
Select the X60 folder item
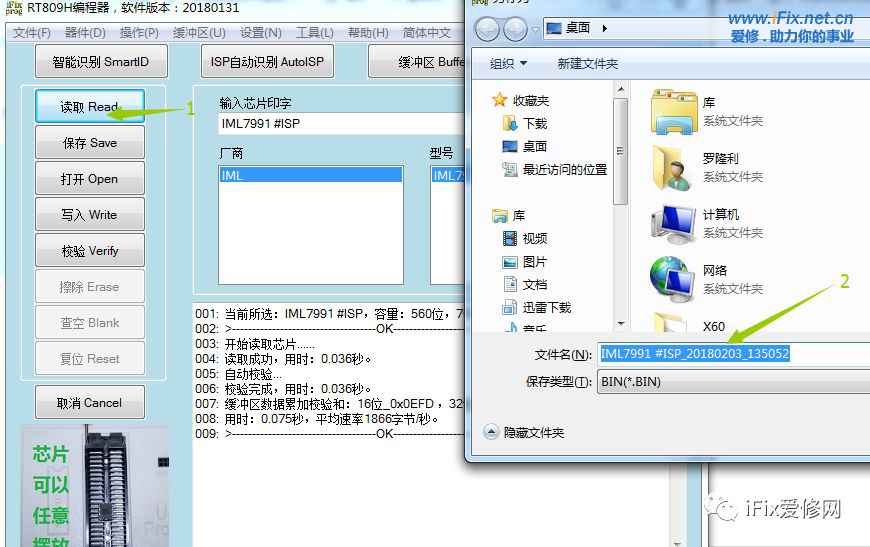coord(714,326)
